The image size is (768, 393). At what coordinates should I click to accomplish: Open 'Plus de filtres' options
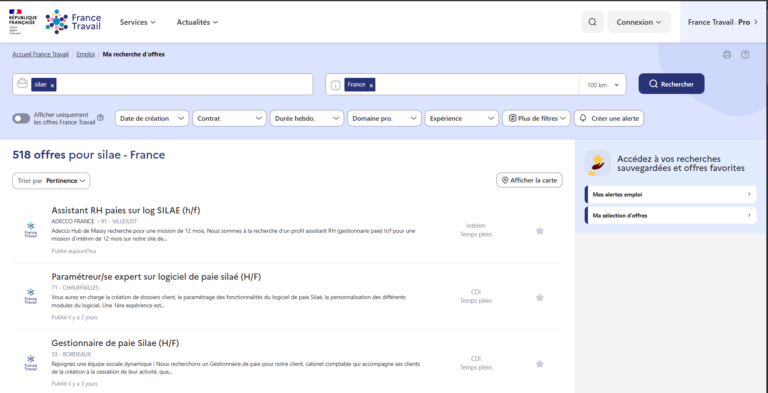tap(536, 118)
